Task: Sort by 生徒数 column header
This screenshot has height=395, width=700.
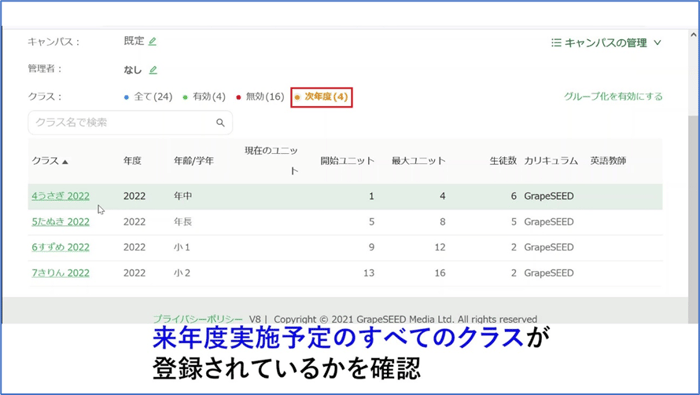Action: 503,161
